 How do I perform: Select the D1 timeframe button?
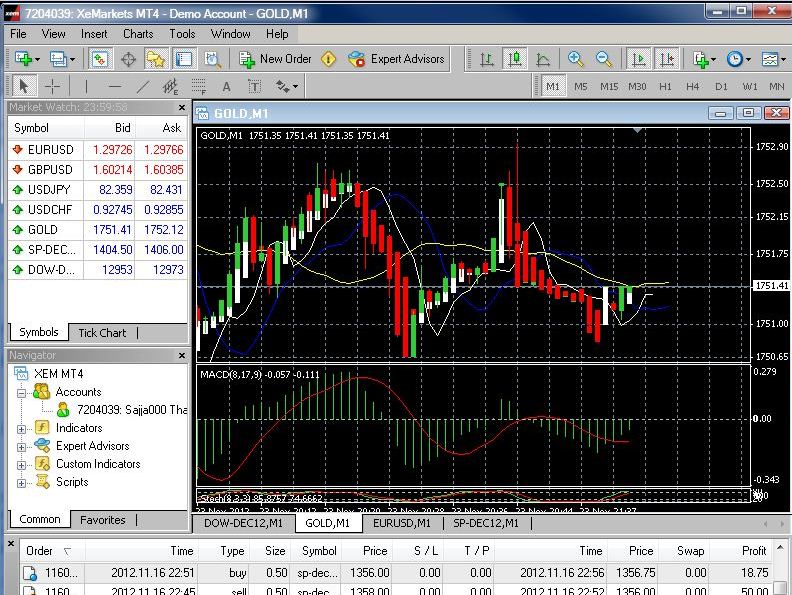721,87
